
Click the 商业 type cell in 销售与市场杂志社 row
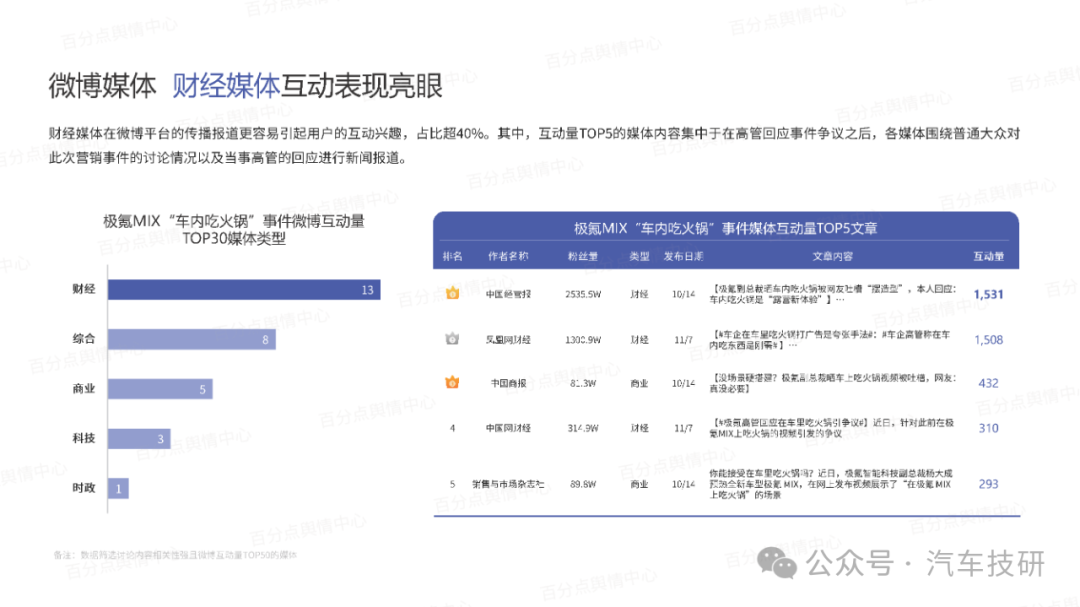pos(639,484)
